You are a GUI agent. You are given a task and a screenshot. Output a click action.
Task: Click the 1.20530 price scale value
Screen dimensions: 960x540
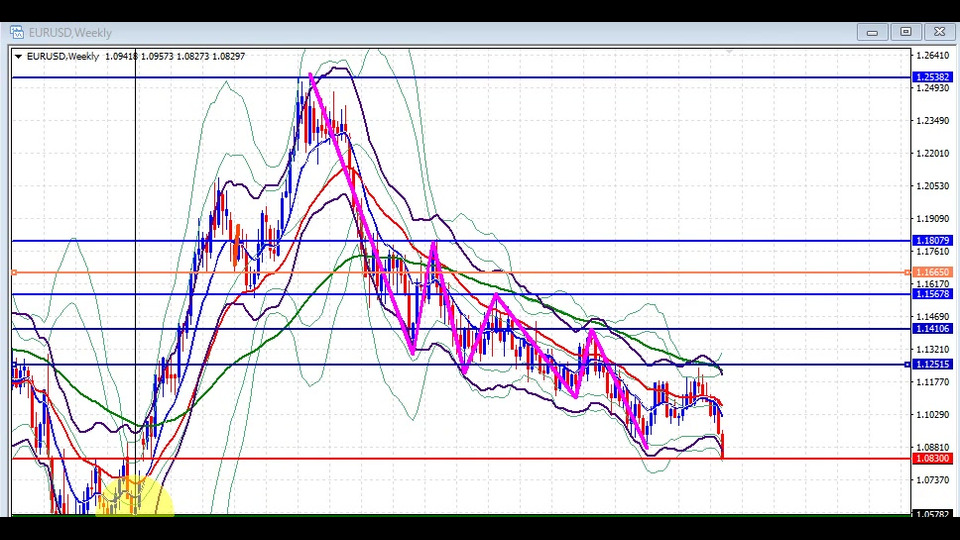coord(932,186)
